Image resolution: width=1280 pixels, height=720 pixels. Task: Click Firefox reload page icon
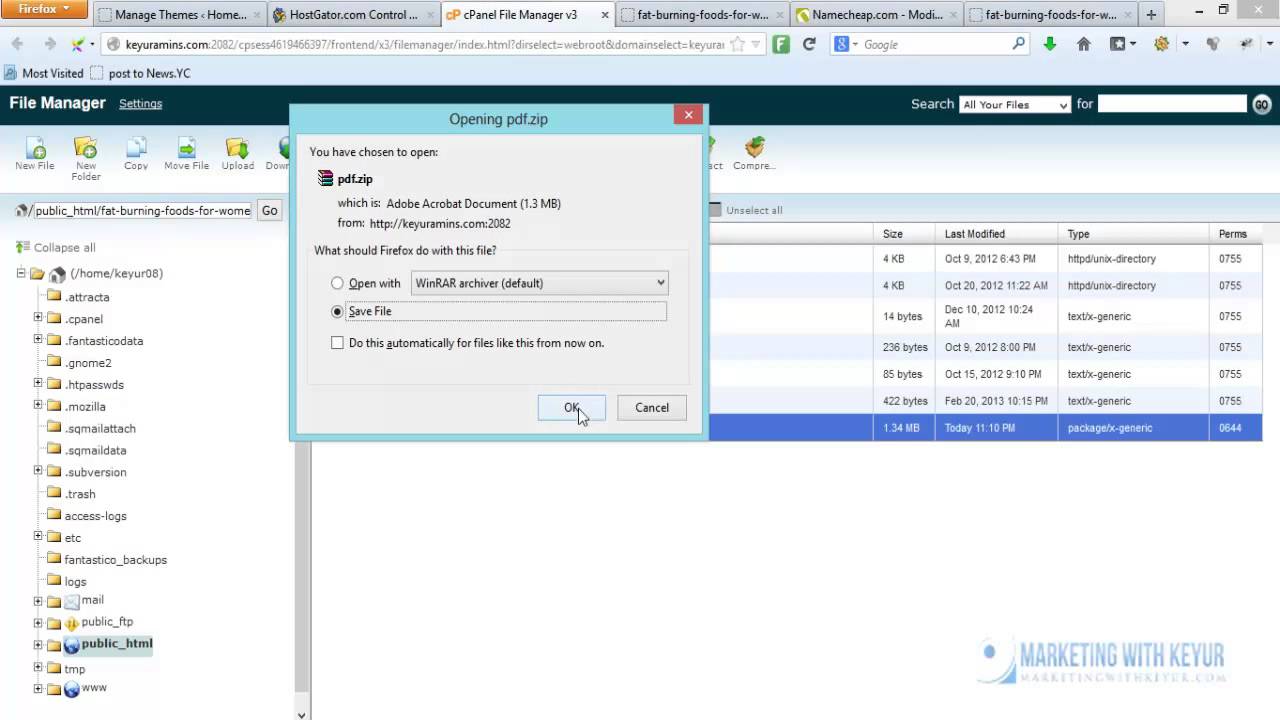tap(809, 44)
